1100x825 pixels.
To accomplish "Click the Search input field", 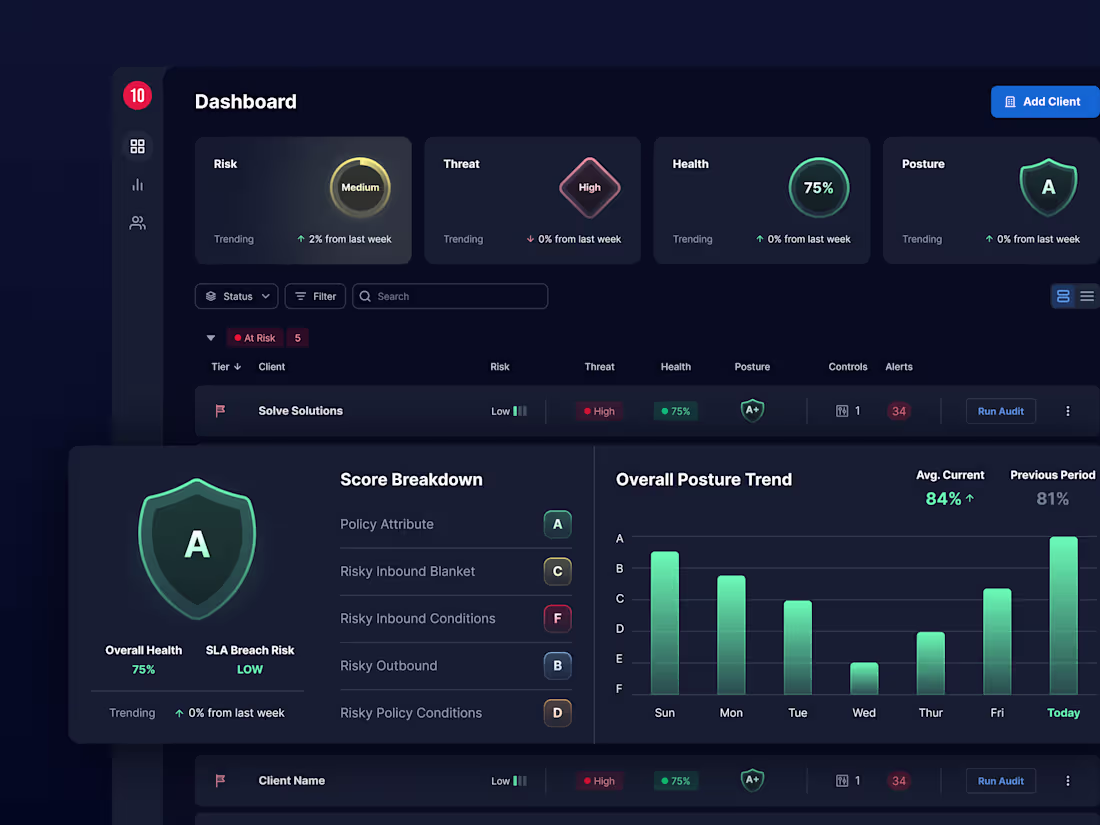I will 450,296.
